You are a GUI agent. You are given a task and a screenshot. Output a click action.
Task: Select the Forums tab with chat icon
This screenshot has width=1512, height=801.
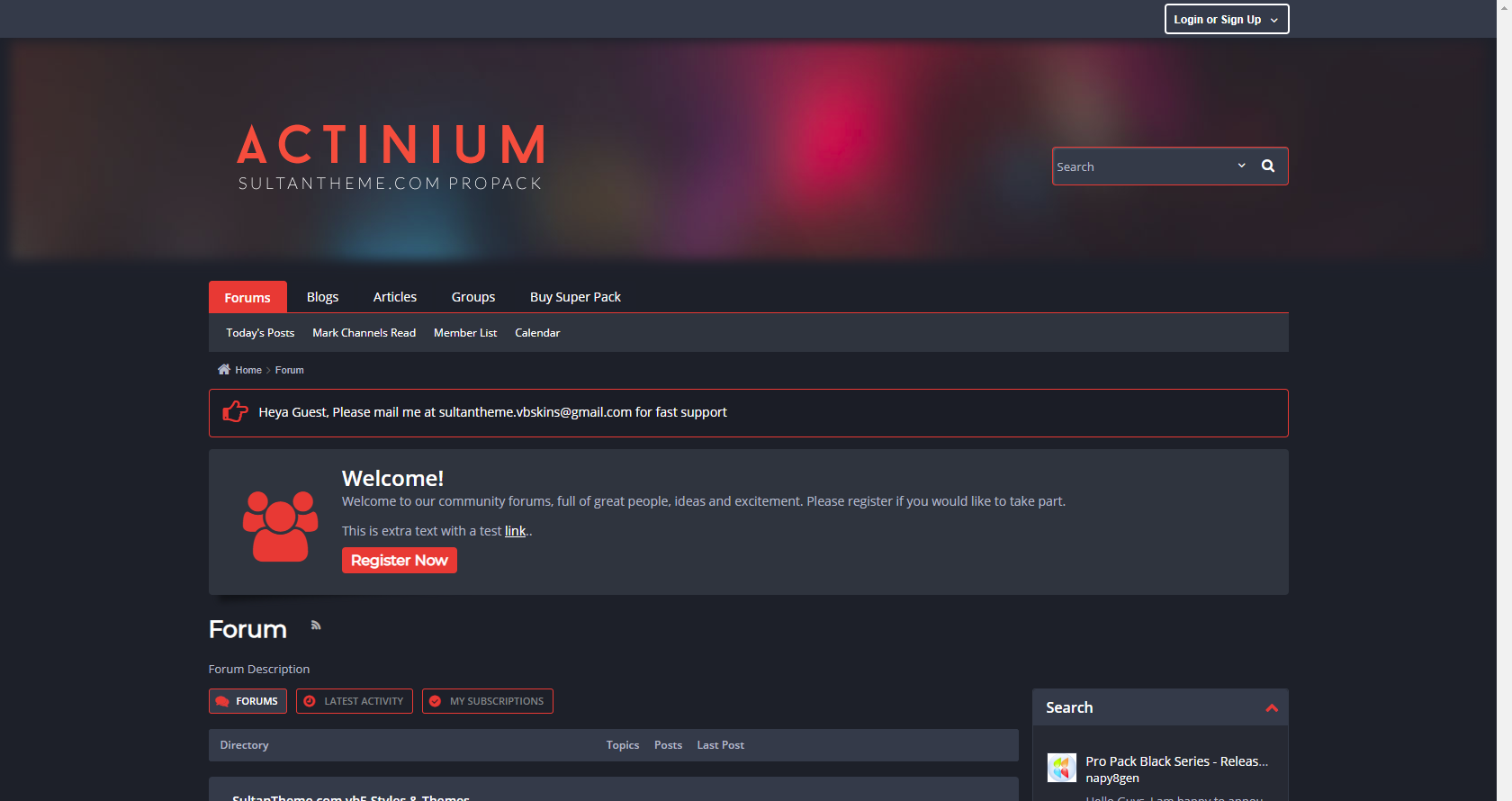(247, 701)
